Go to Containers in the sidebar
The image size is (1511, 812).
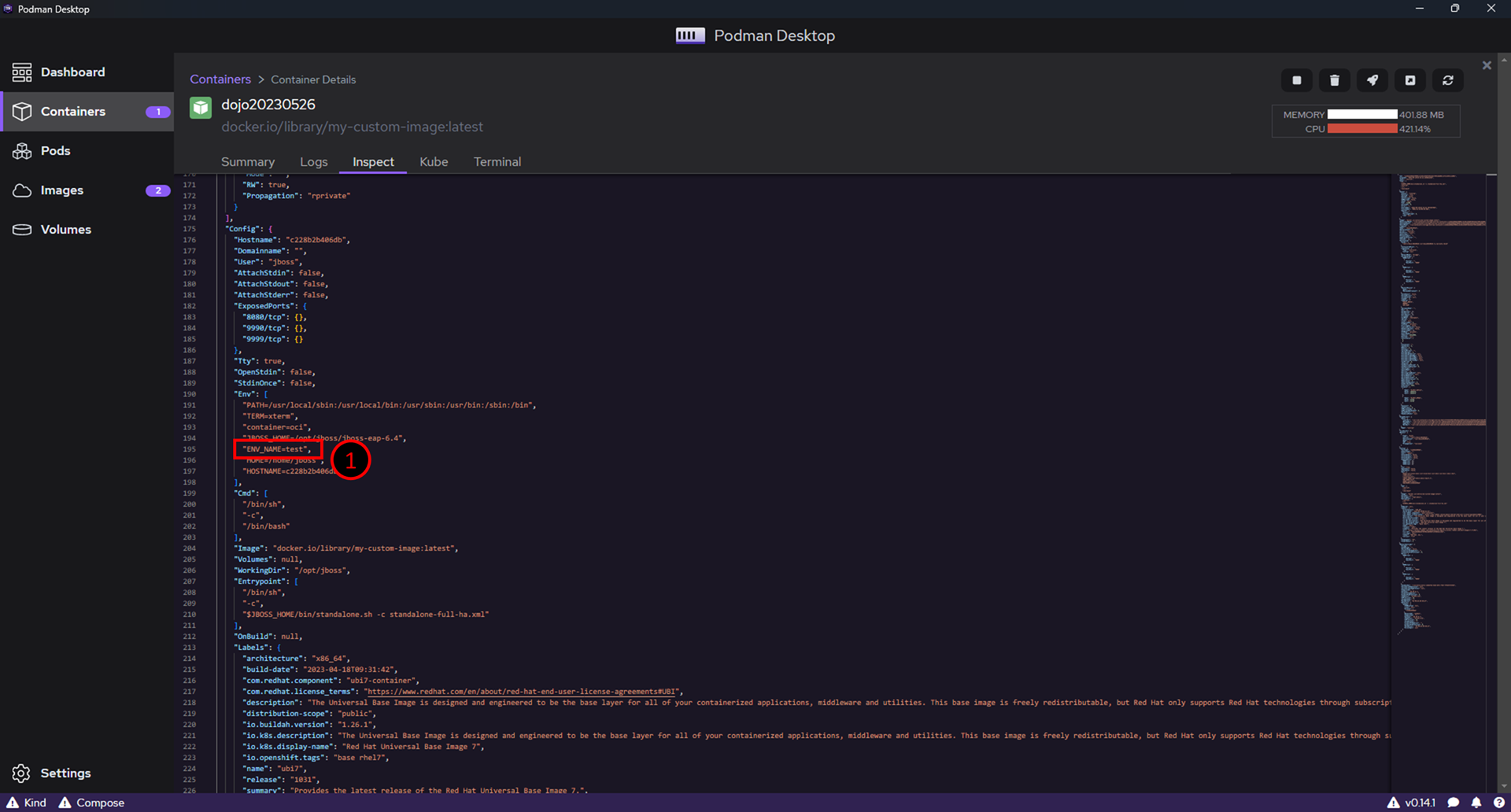[x=87, y=112]
